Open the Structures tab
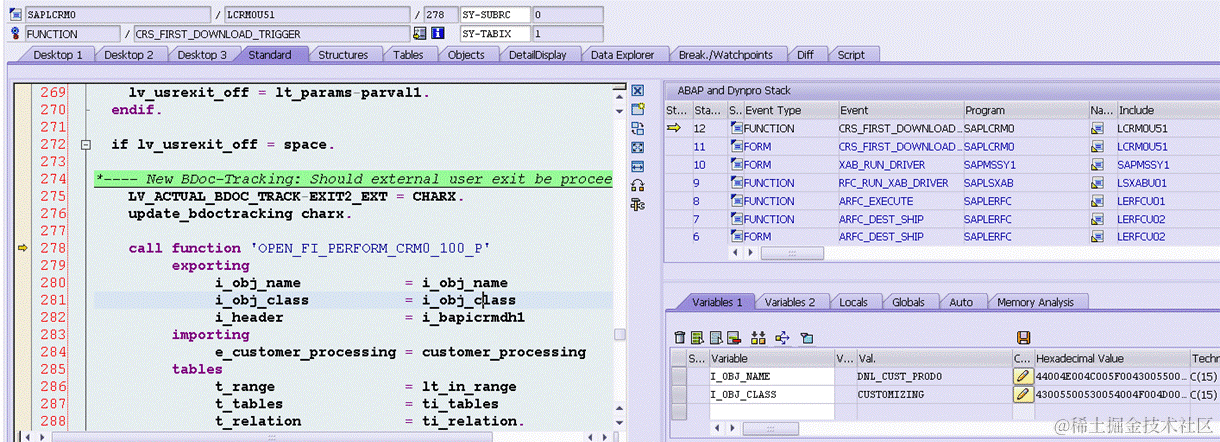Screen dimensions: 1220x442 tap(343, 55)
